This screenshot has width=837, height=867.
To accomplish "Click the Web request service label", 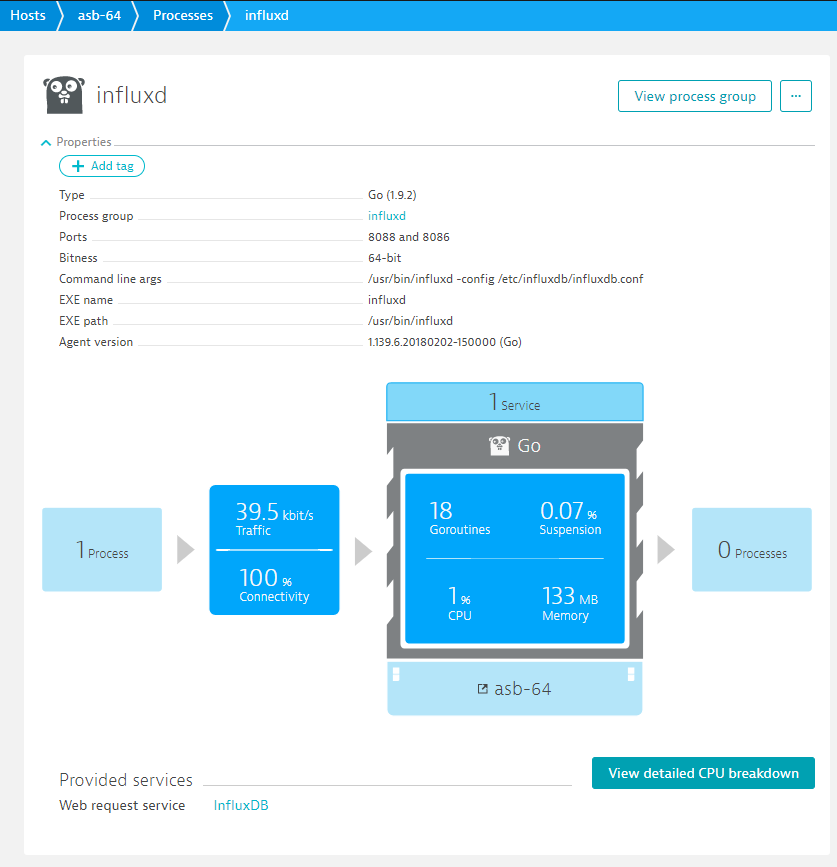I will [122, 805].
